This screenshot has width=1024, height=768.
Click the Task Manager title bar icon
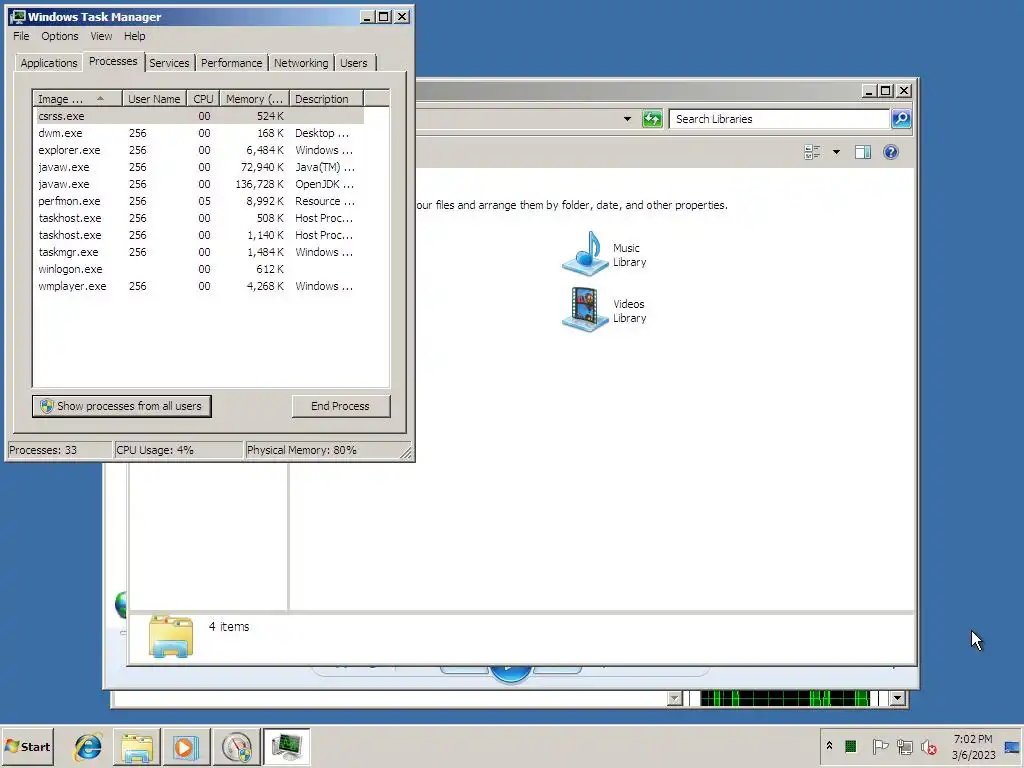pyautogui.click(x=18, y=16)
